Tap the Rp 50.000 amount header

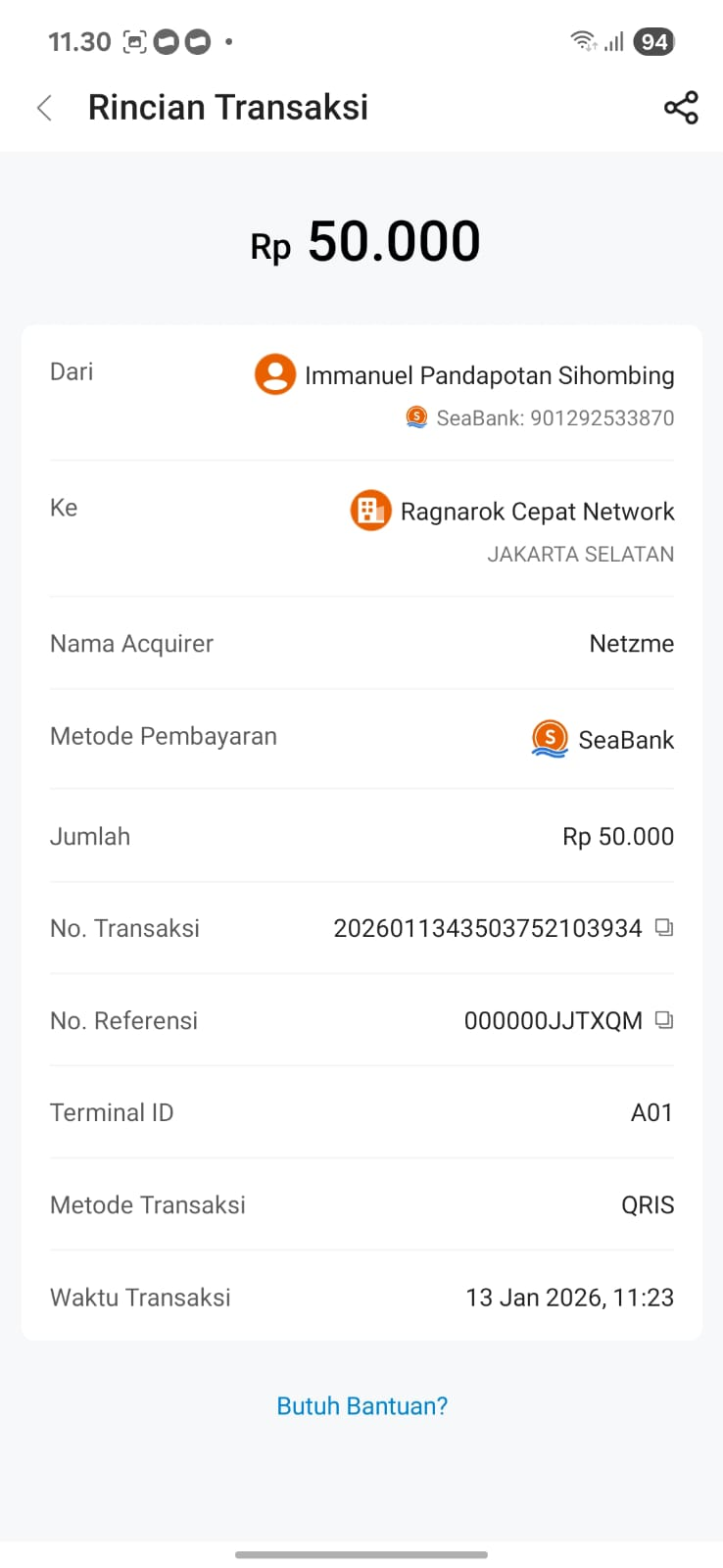364,242
